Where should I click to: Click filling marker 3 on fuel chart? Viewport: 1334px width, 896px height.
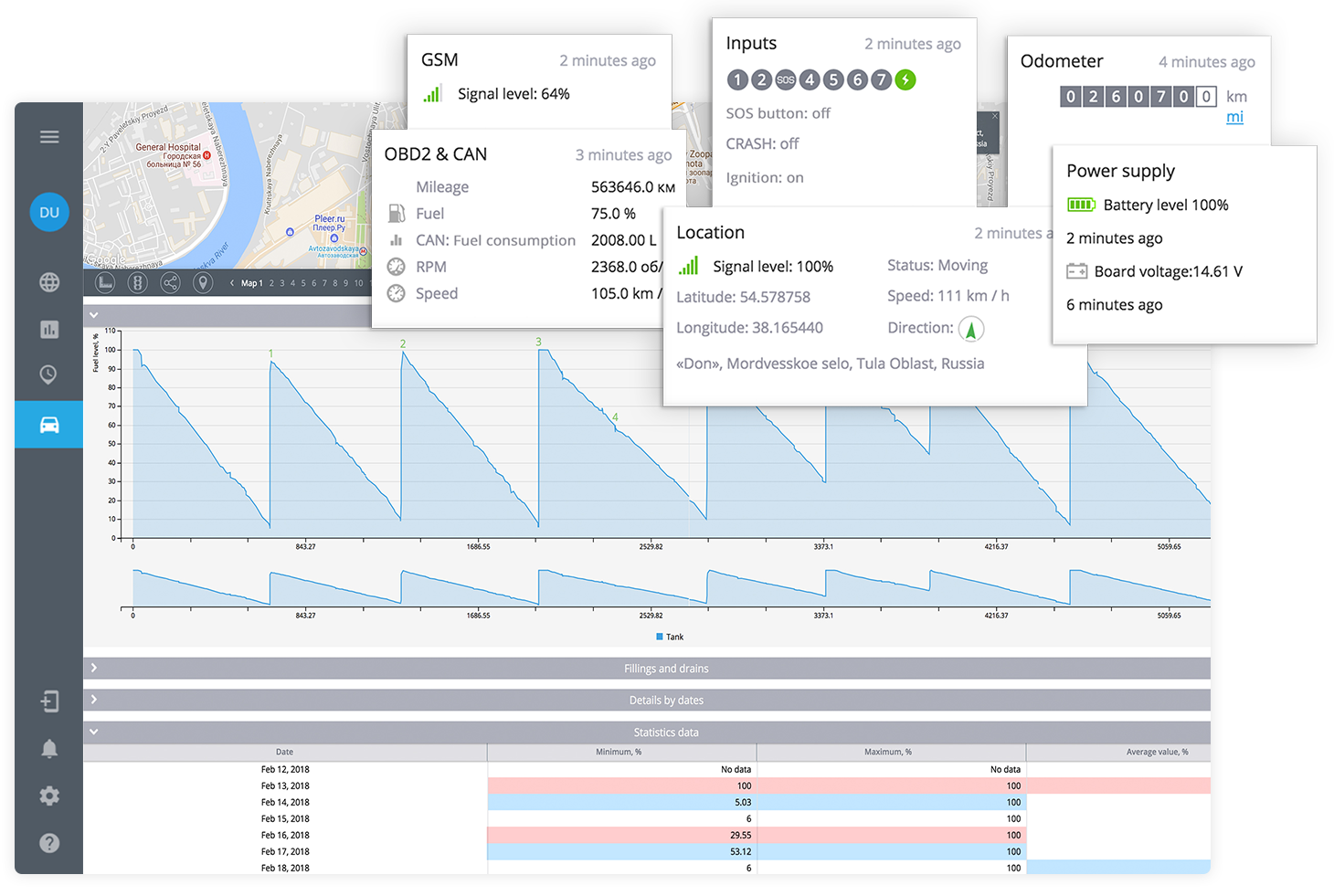[538, 342]
